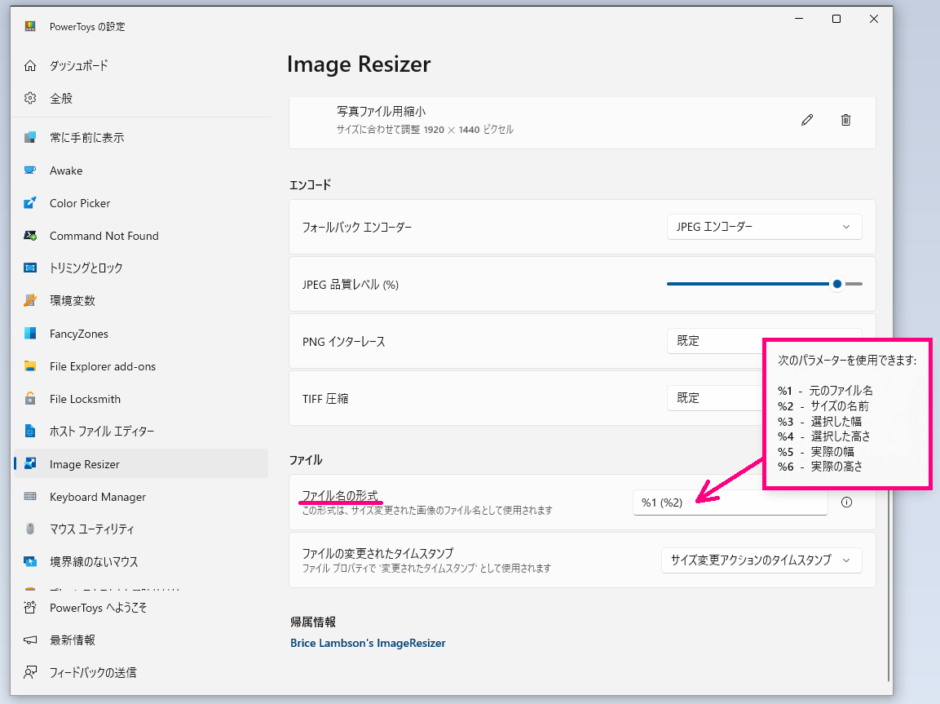Select マウス ユーティリティ mouse icon
Image resolution: width=940 pixels, height=704 pixels.
pyautogui.click(x=30, y=529)
